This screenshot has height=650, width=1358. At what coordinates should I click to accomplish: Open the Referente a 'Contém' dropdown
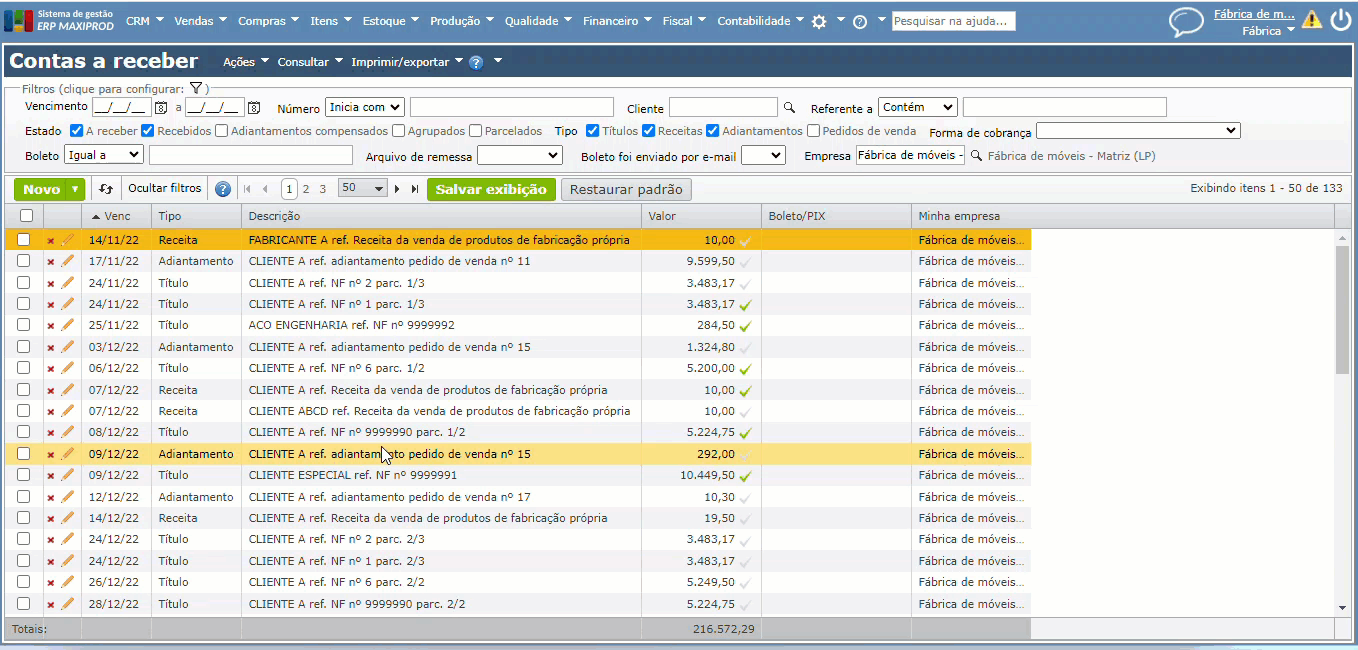(x=918, y=107)
